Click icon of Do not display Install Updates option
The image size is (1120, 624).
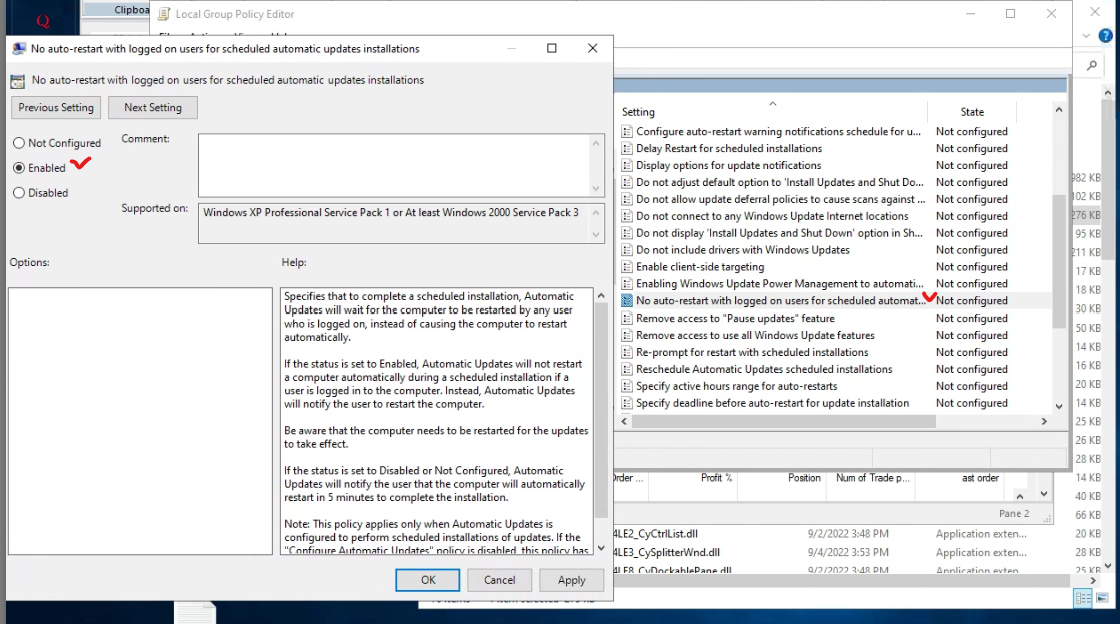(x=627, y=233)
